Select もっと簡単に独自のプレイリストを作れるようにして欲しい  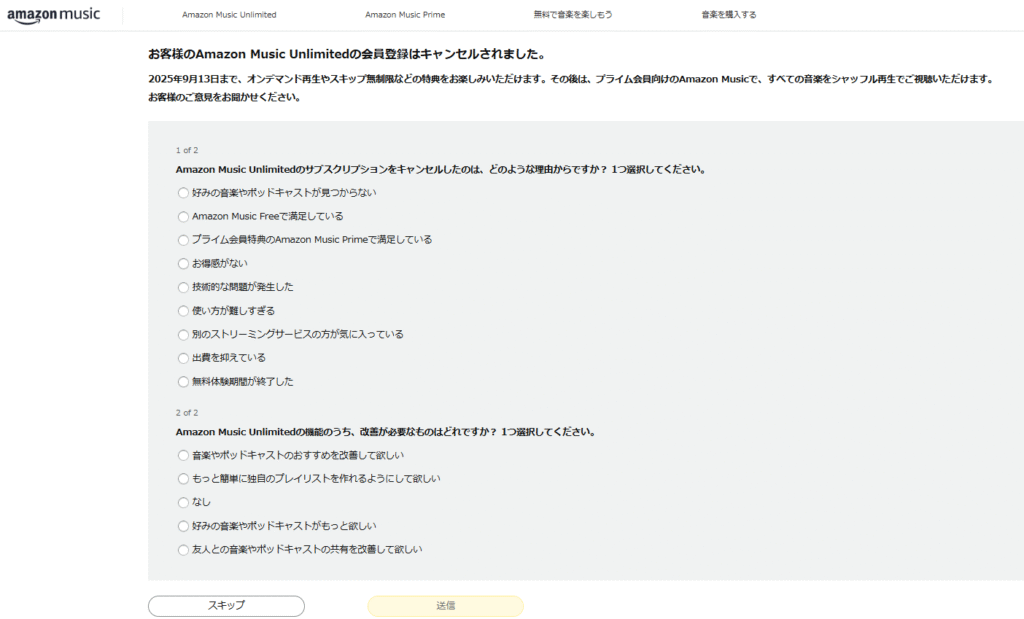(184, 479)
